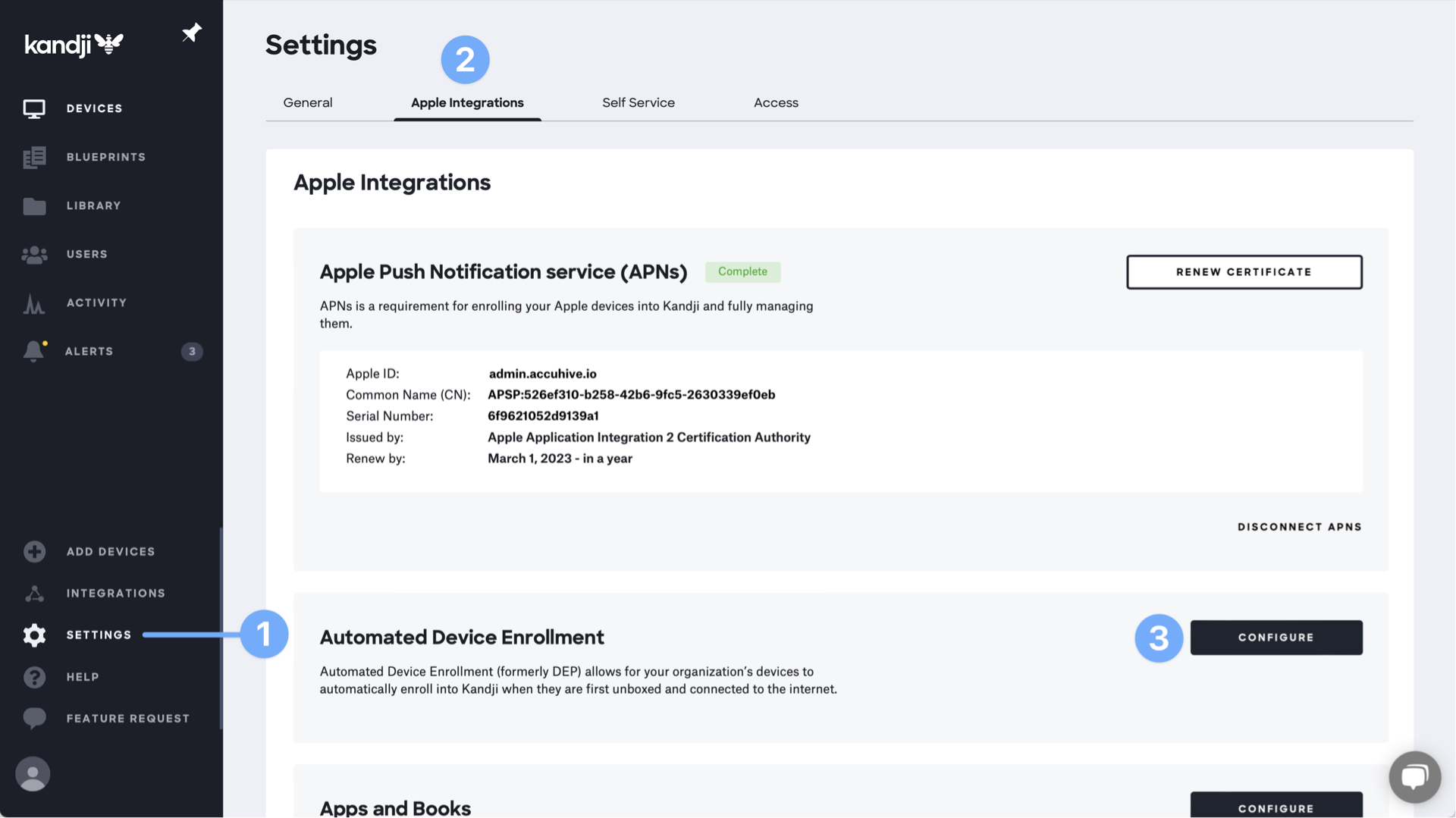Screen dimensions: 1456x818
Task: View the Activity feed
Action: [x=96, y=302]
